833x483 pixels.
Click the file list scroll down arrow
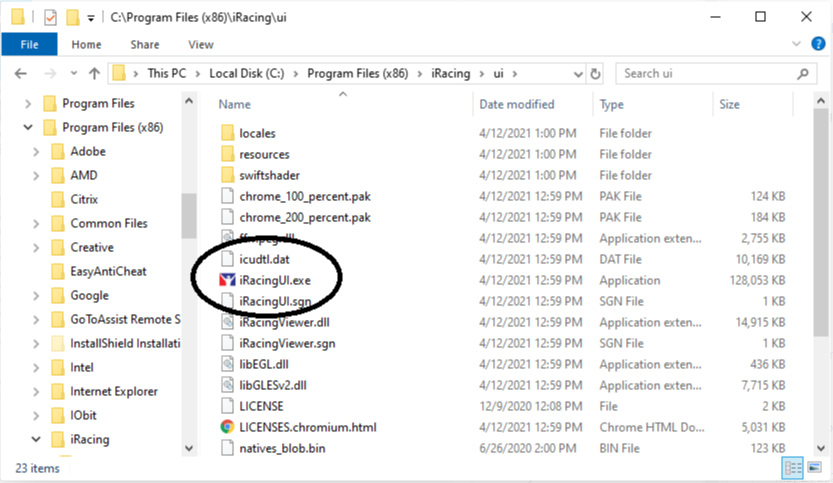click(x=821, y=448)
